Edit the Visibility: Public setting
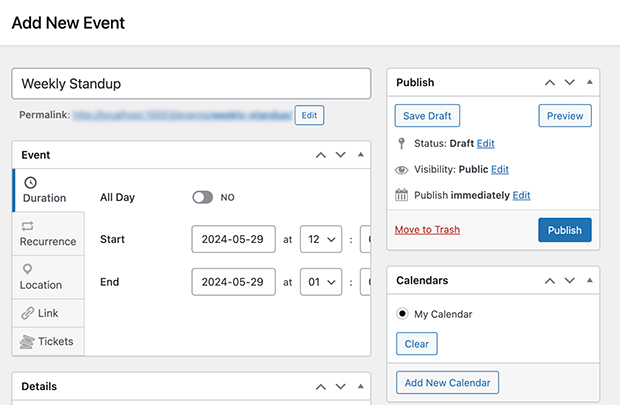 point(500,170)
